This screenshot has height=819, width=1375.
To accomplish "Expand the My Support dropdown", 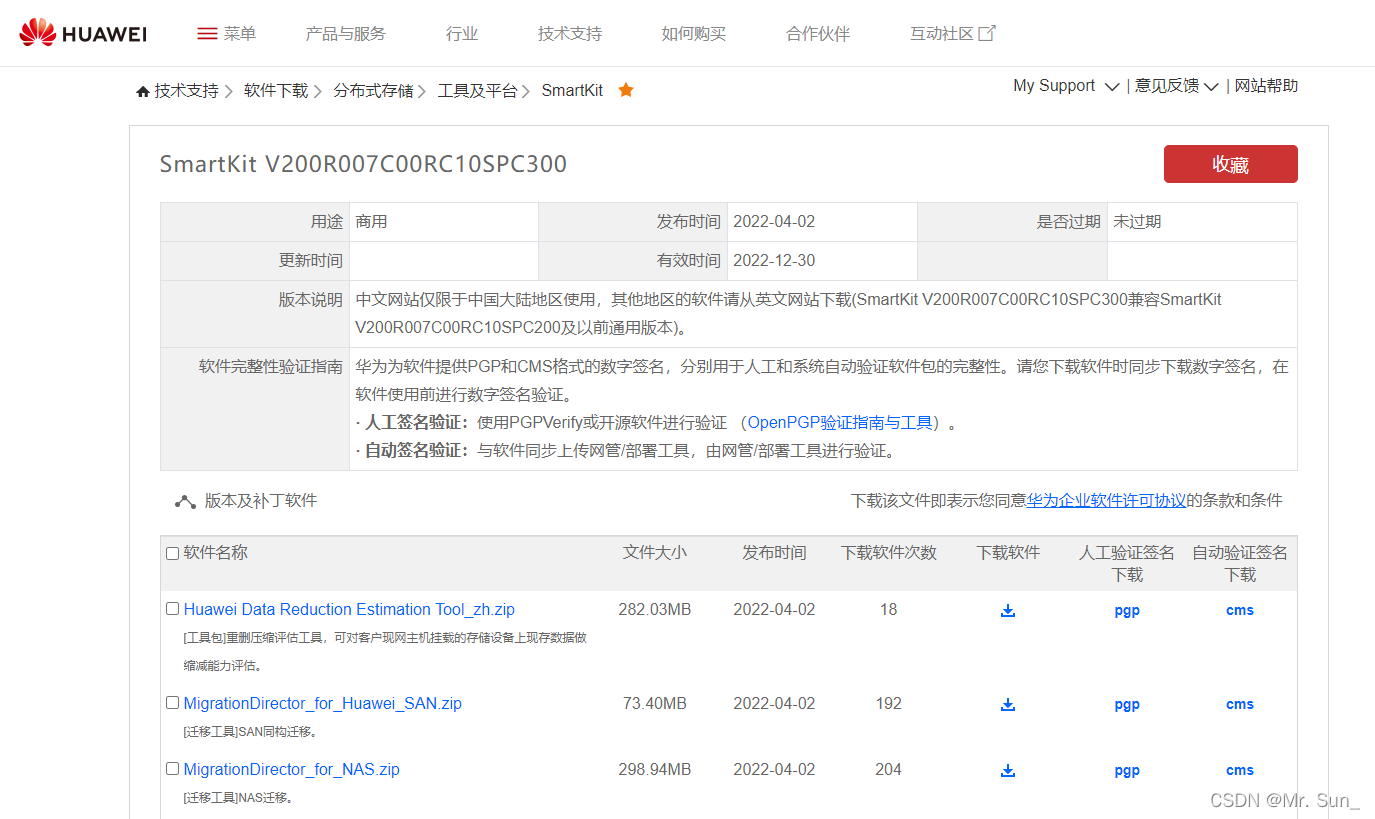I will (x=1066, y=86).
